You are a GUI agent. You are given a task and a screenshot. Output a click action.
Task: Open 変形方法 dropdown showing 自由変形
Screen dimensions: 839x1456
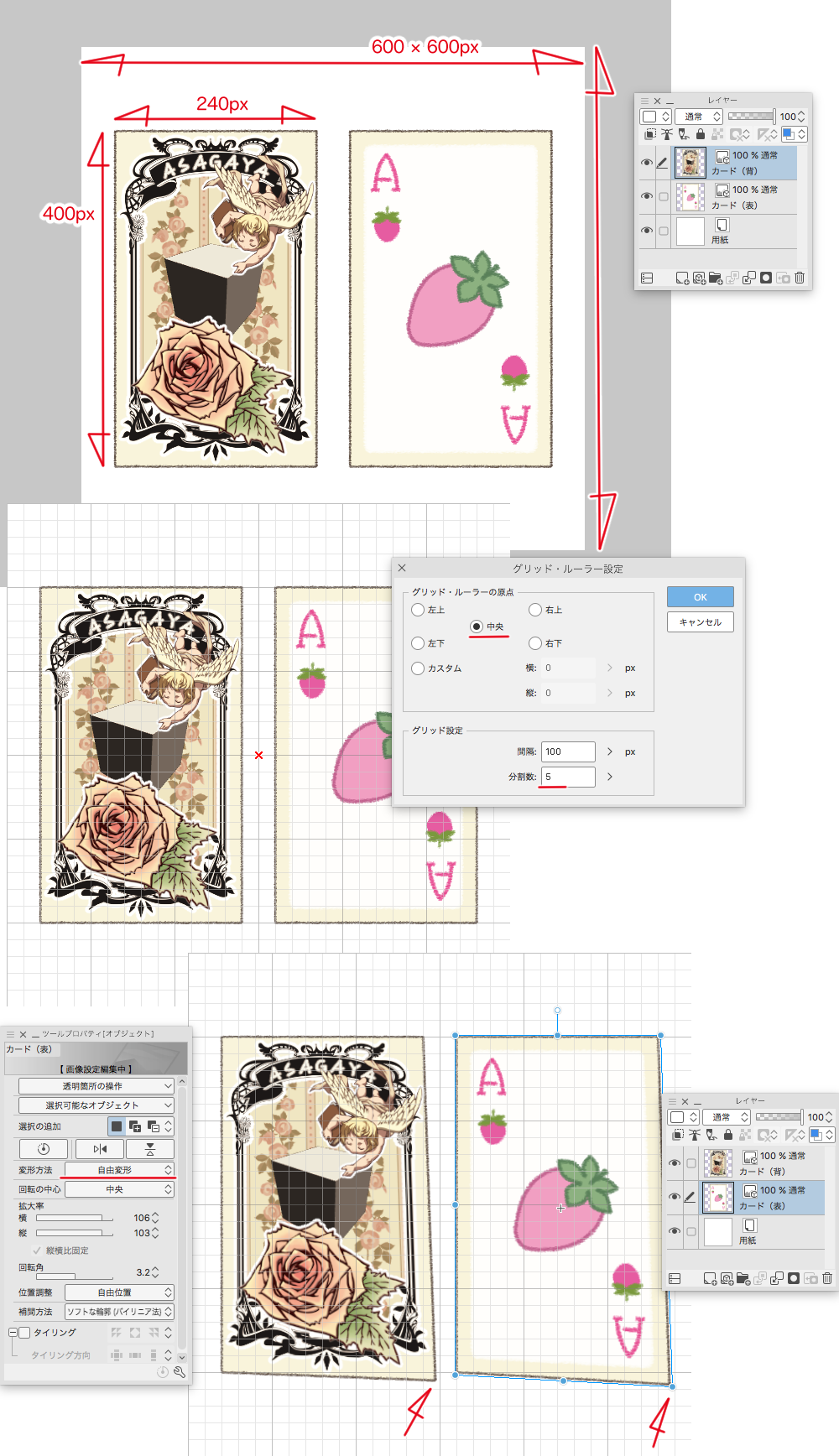click(x=119, y=1170)
